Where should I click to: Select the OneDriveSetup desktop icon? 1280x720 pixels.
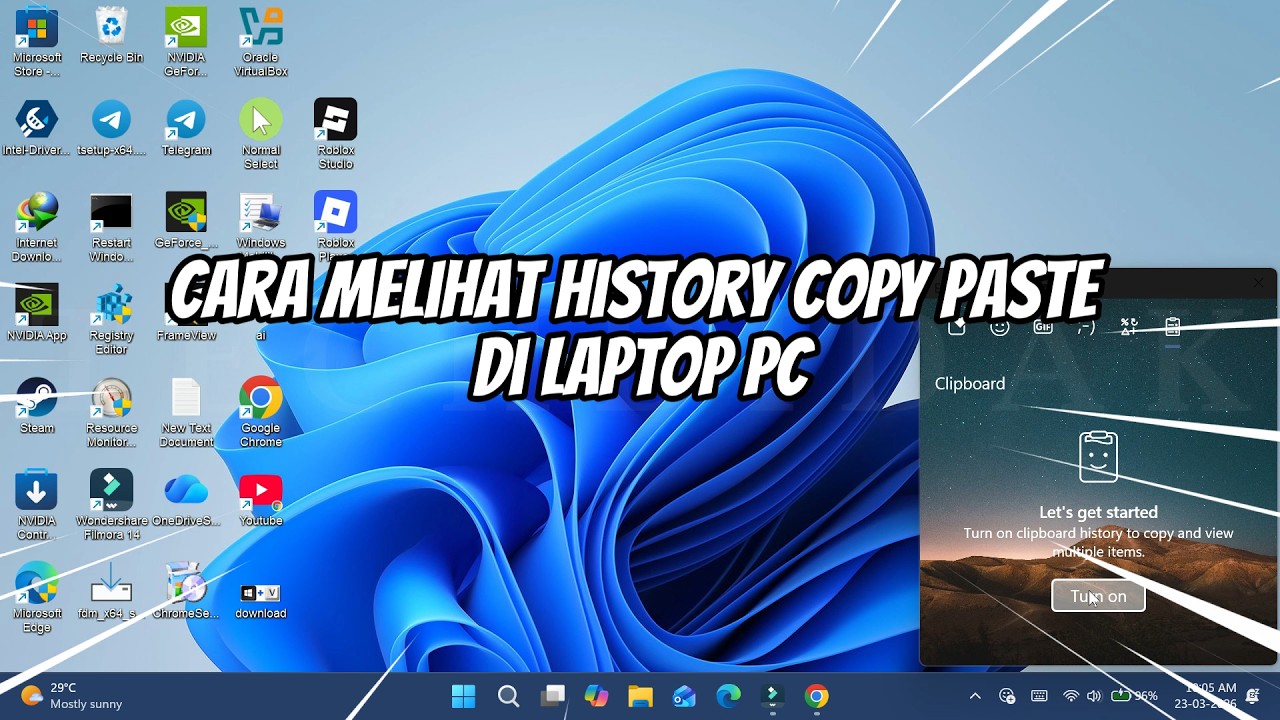186,499
